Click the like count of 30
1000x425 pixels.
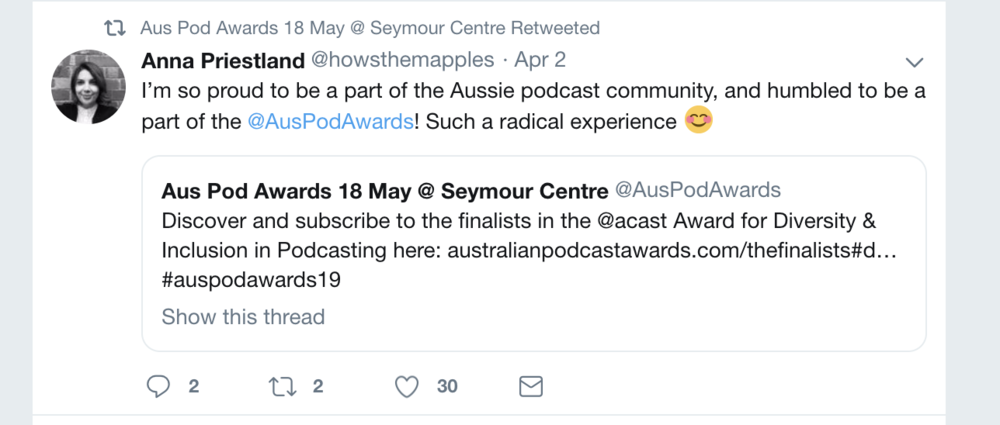(446, 386)
